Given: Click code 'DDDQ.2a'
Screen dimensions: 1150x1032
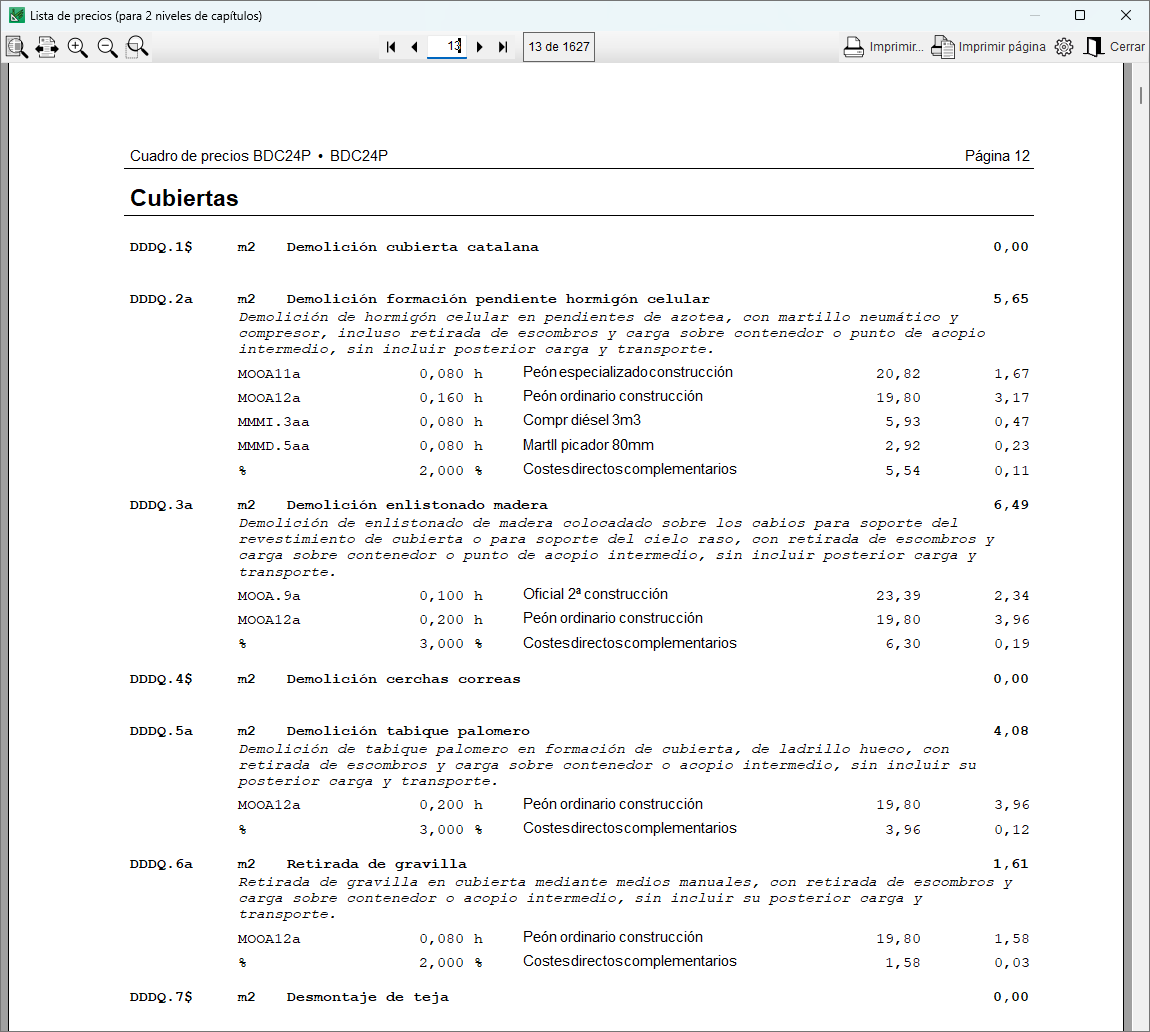Looking at the screenshot, I should pos(161,299).
